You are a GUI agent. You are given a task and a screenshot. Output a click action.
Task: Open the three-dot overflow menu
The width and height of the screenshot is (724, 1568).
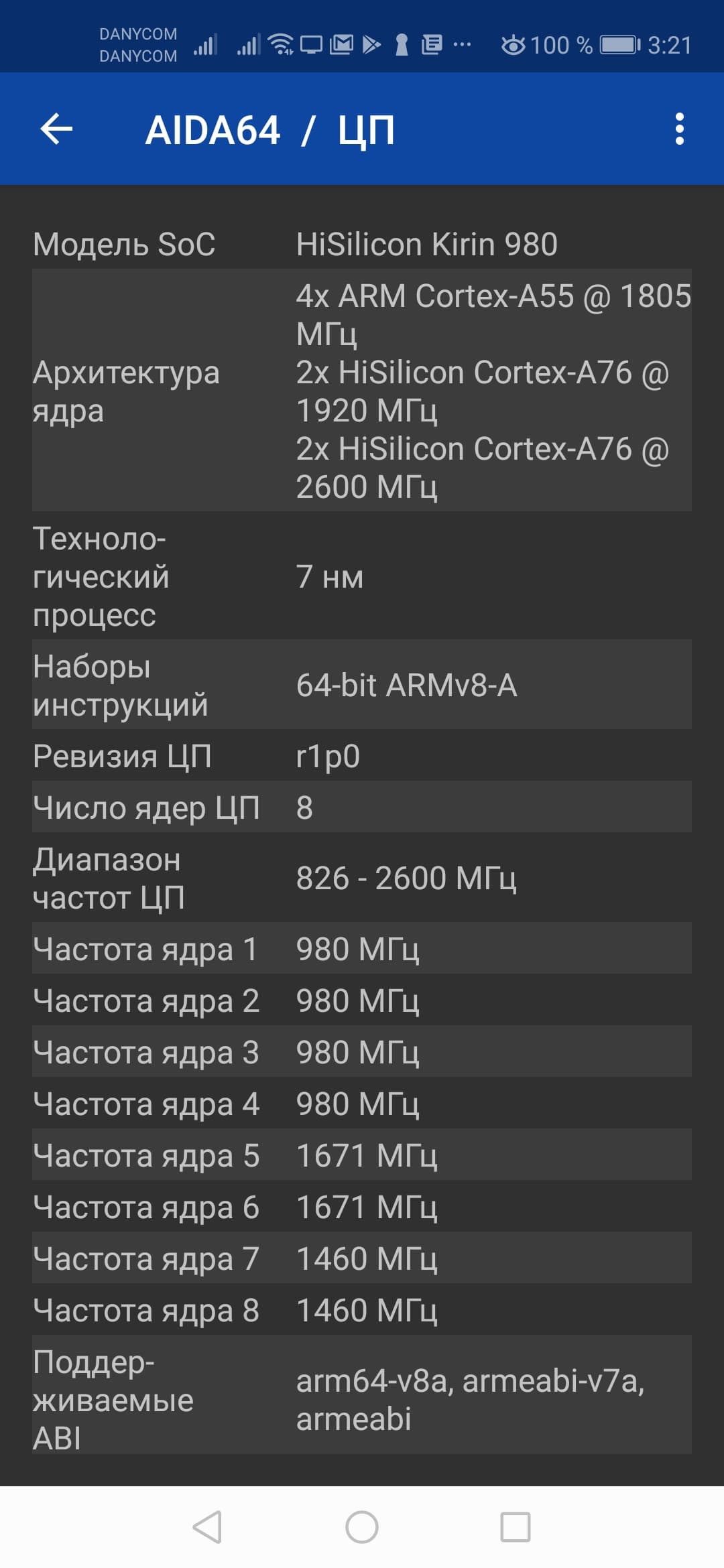coord(679,129)
